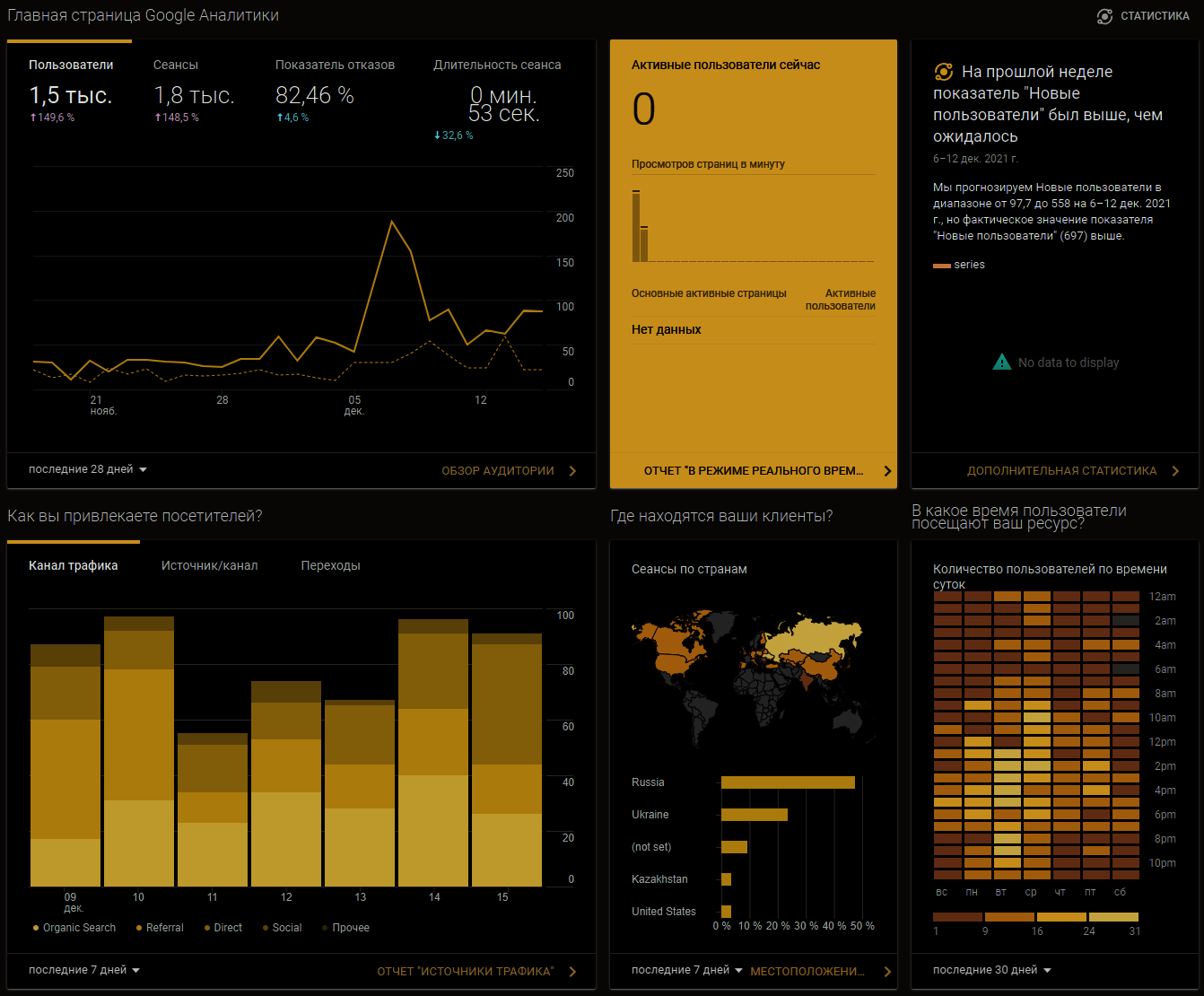
Task: Click the stacked bar for day 10
Action: [139, 752]
